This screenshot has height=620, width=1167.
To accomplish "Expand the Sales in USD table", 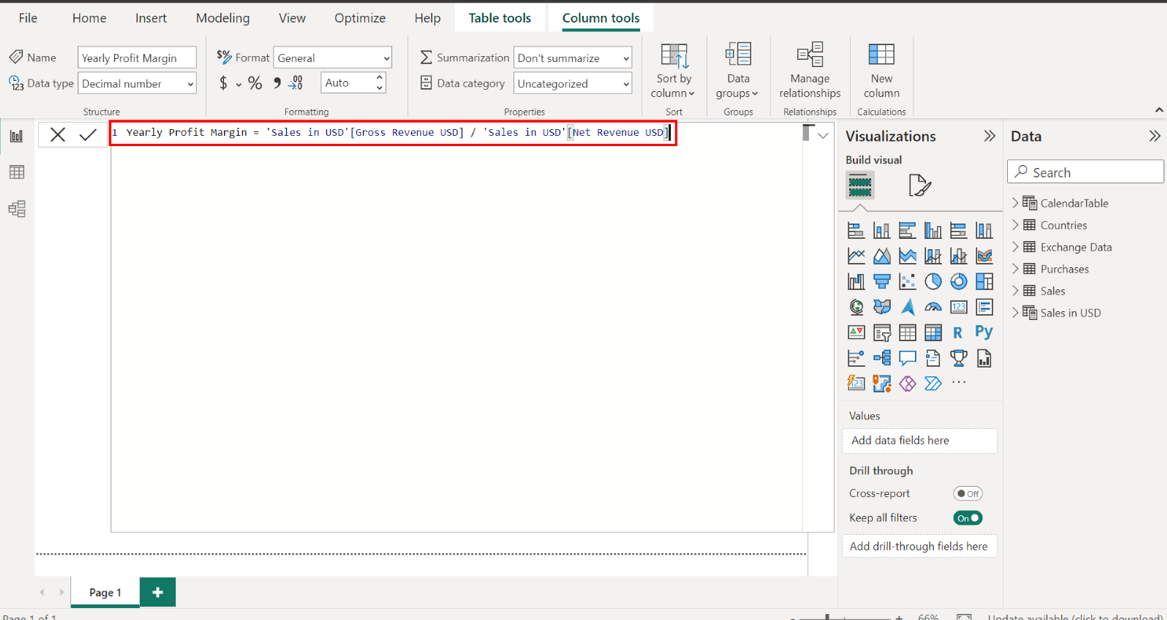I will tap(1016, 313).
